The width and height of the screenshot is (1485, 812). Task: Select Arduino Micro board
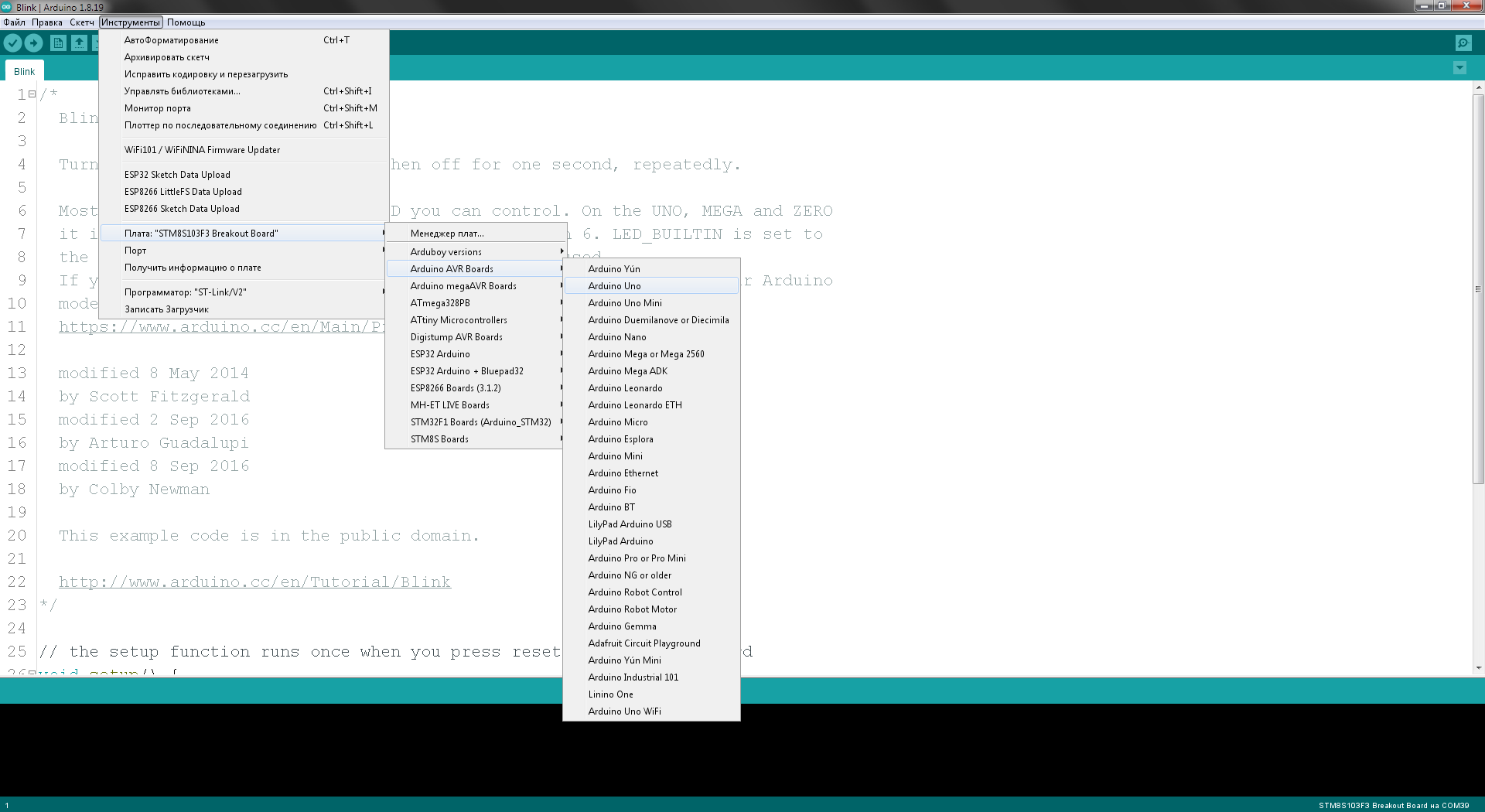coord(651,422)
